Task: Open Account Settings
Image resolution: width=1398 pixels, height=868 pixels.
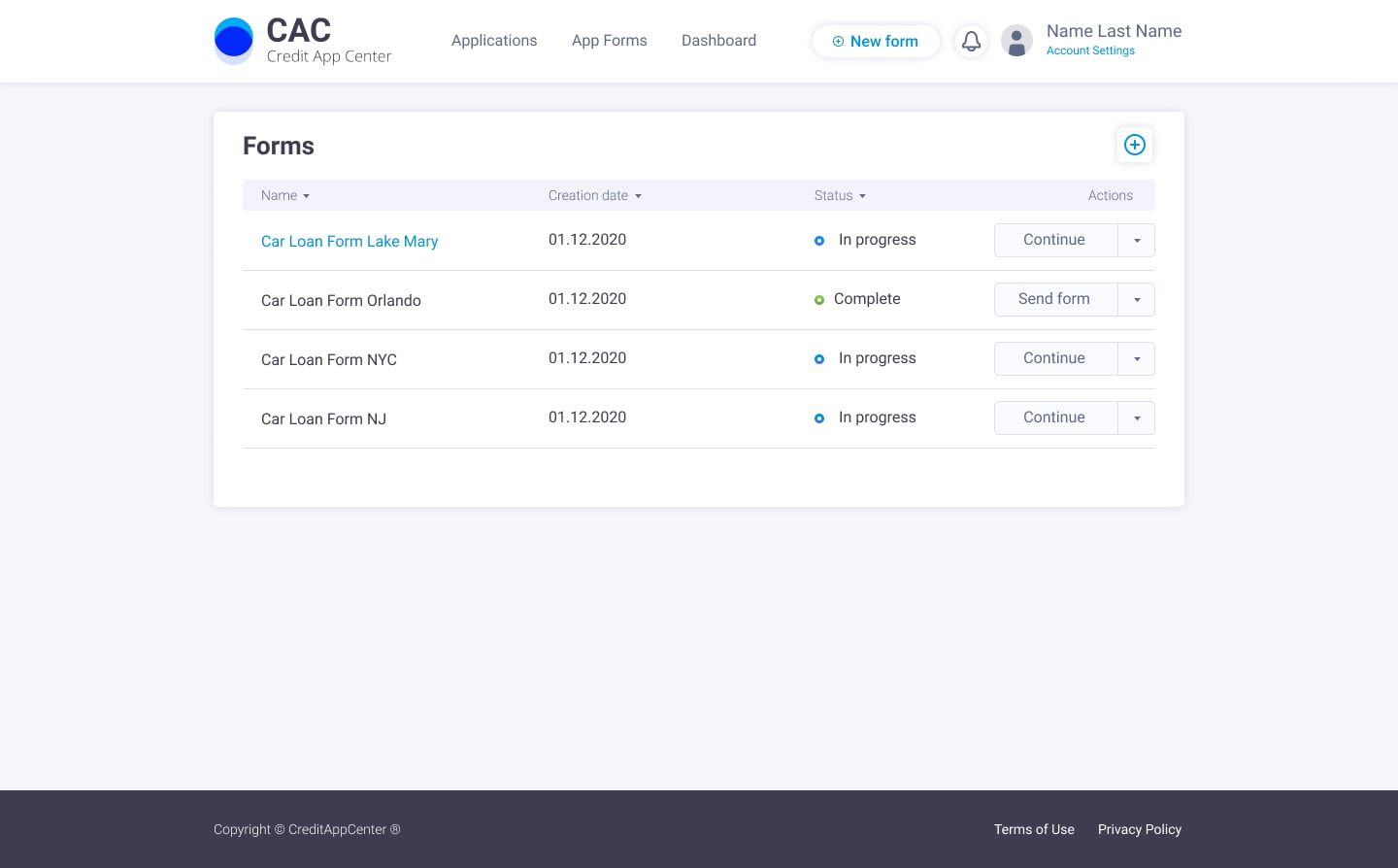Action: click(x=1090, y=50)
